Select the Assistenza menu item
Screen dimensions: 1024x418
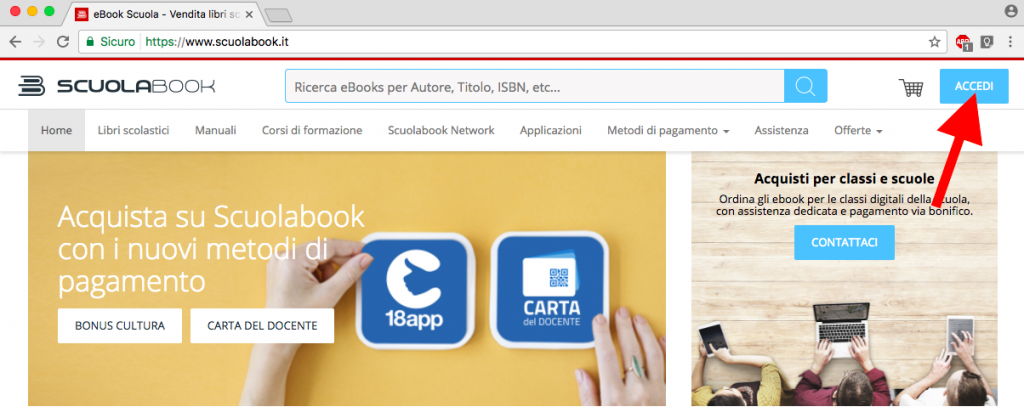tap(782, 131)
